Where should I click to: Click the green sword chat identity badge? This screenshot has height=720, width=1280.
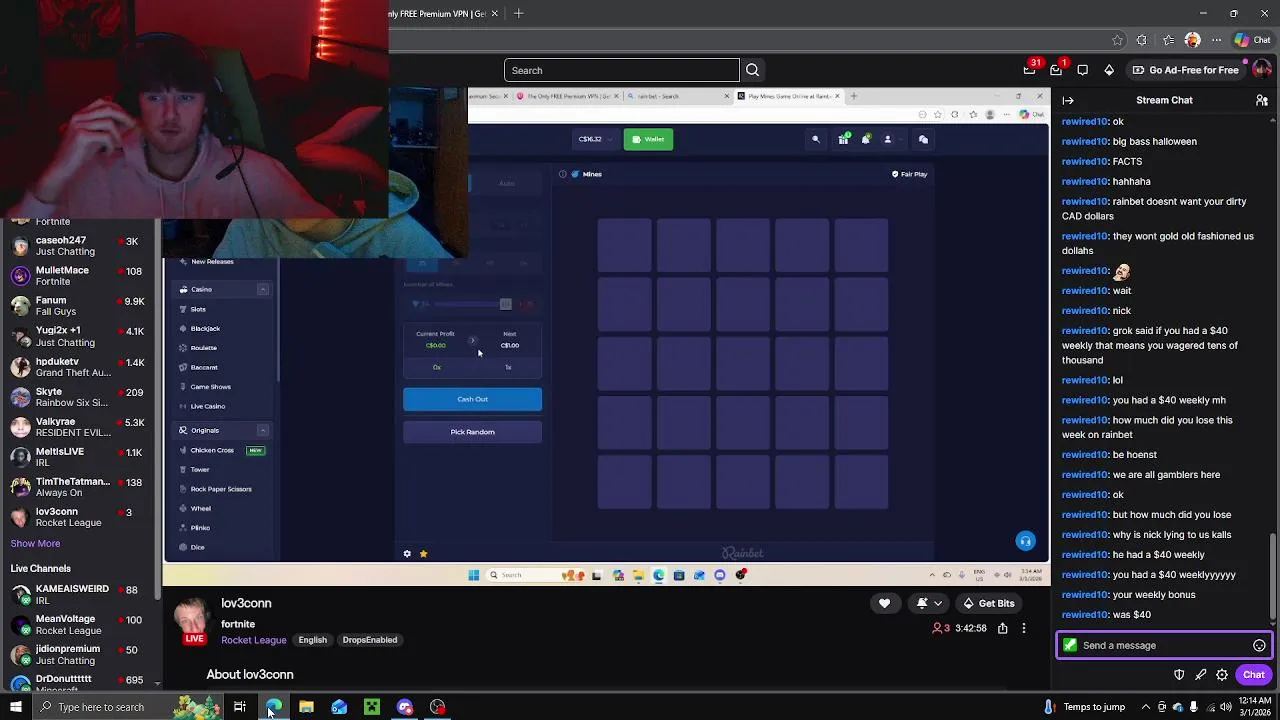[1070, 645]
